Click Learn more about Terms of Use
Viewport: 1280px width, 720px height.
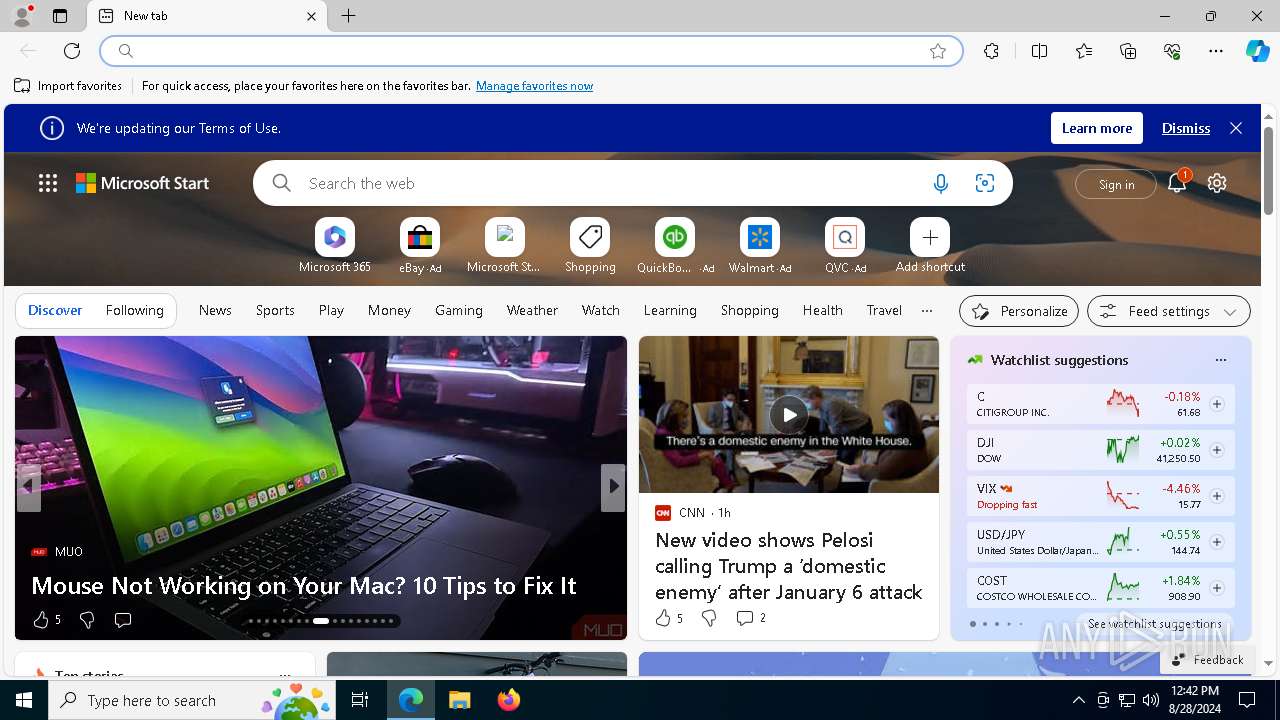1097,128
